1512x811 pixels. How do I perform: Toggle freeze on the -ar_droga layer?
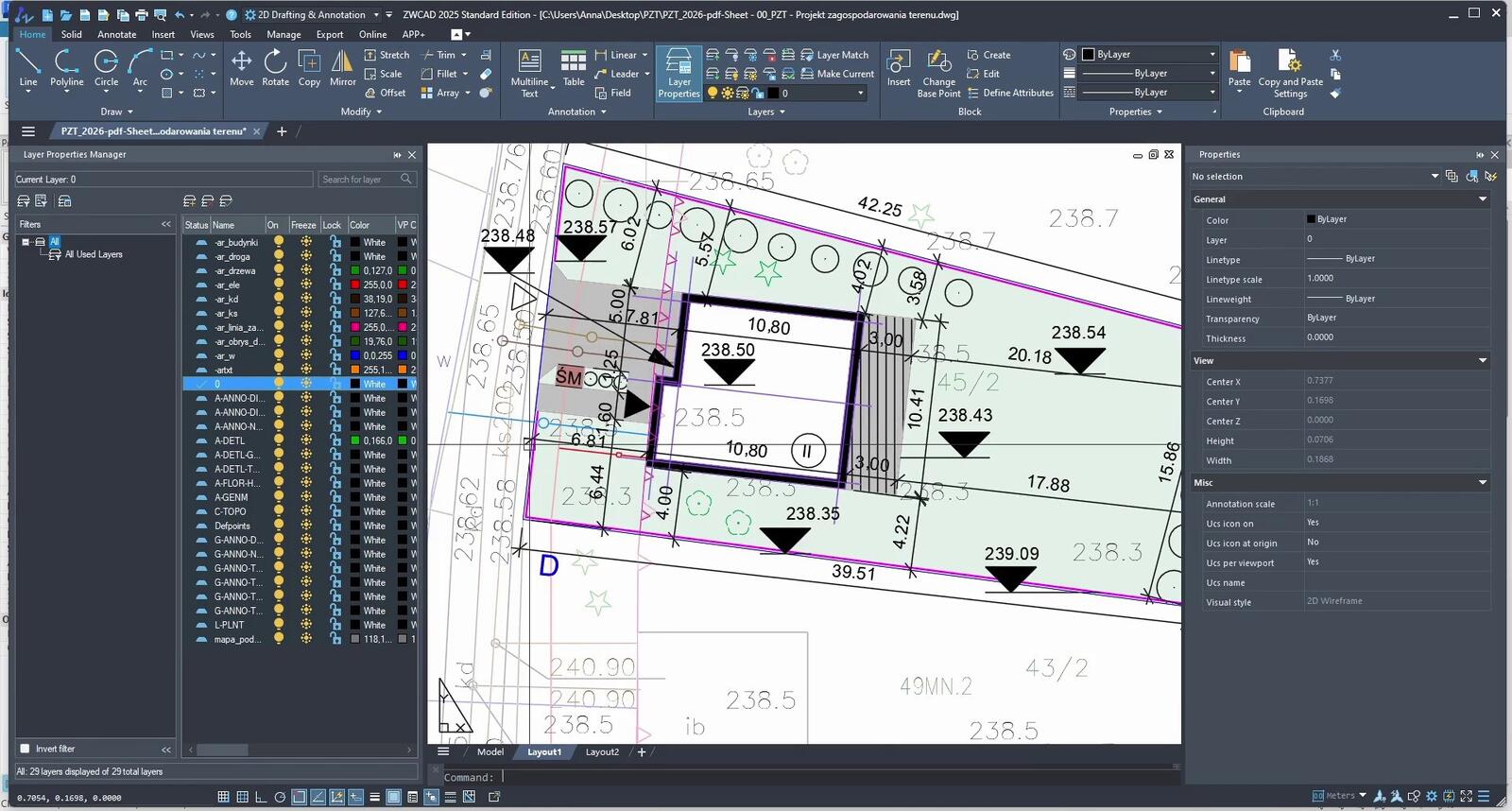(x=306, y=256)
